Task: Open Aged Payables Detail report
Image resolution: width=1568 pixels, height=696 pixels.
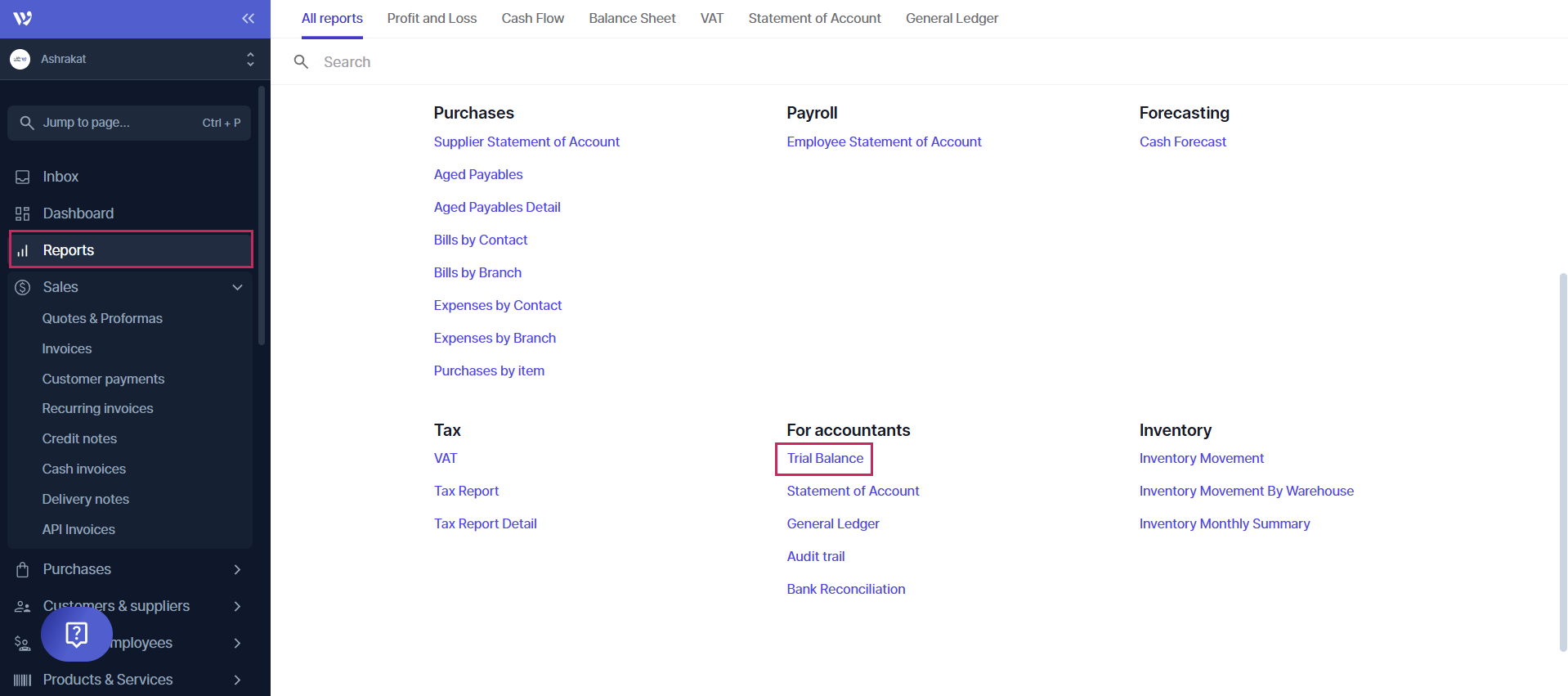Action: pyautogui.click(x=497, y=207)
